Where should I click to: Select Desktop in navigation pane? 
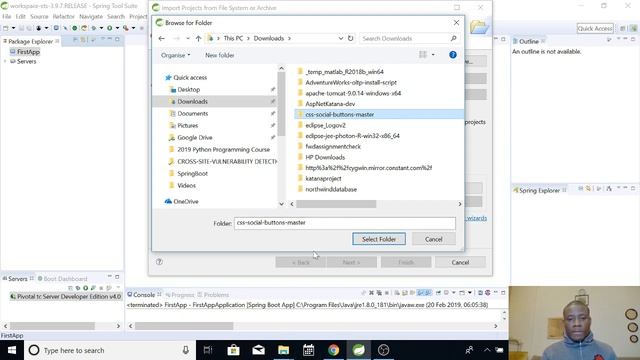[189, 89]
